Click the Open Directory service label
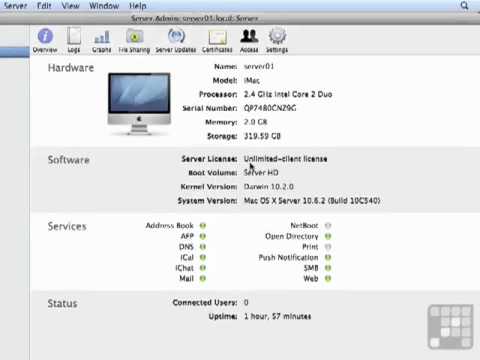Viewport: 480px width, 360px height. [x=292, y=236]
